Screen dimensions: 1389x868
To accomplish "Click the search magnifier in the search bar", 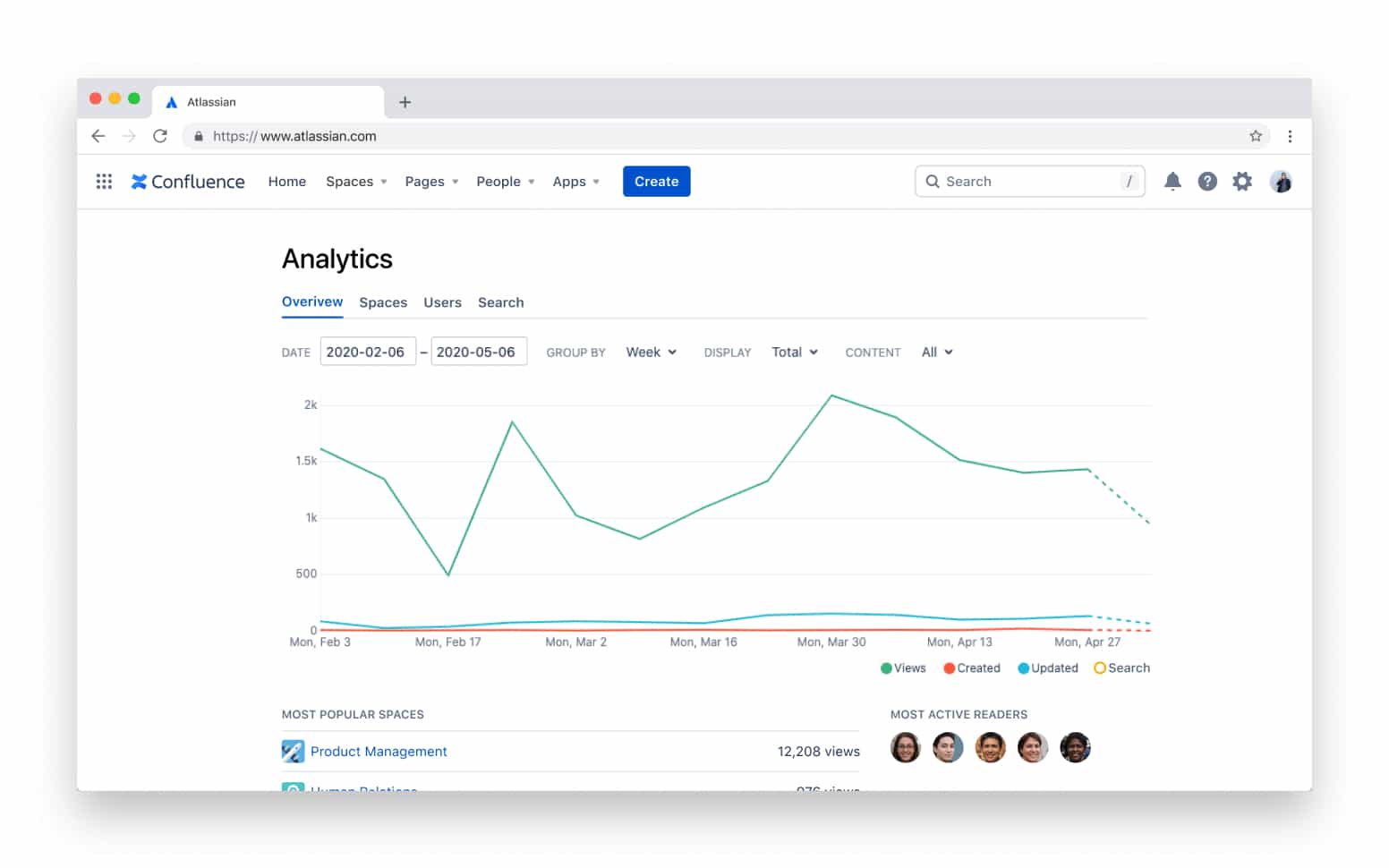I will point(932,181).
